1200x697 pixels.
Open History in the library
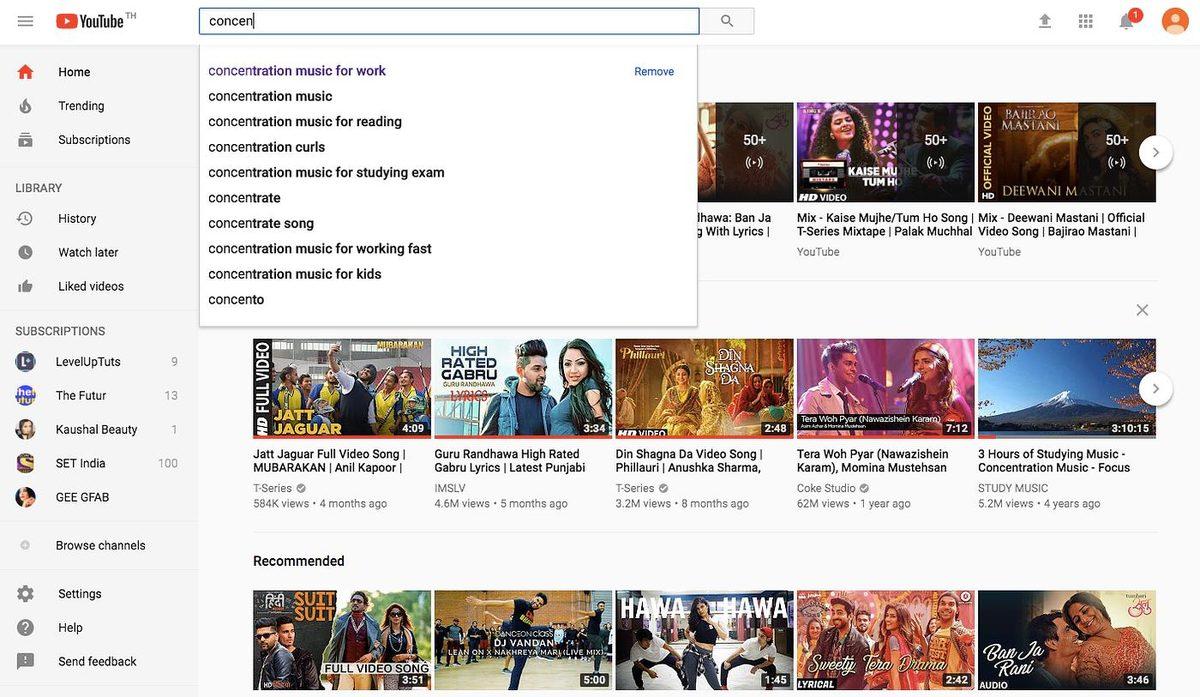pos(98,218)
